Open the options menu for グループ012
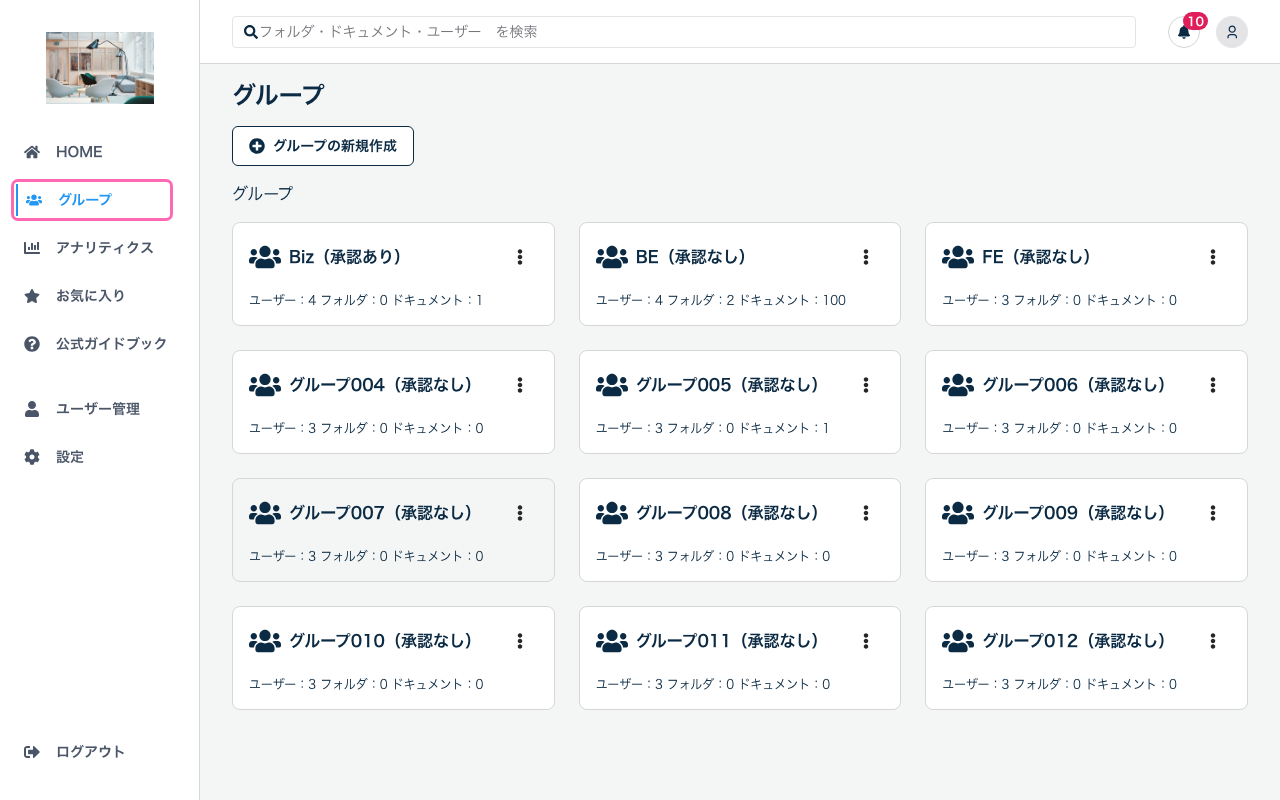The width and height of the screenshot is (1280, 800). (x=1212, y=640)
